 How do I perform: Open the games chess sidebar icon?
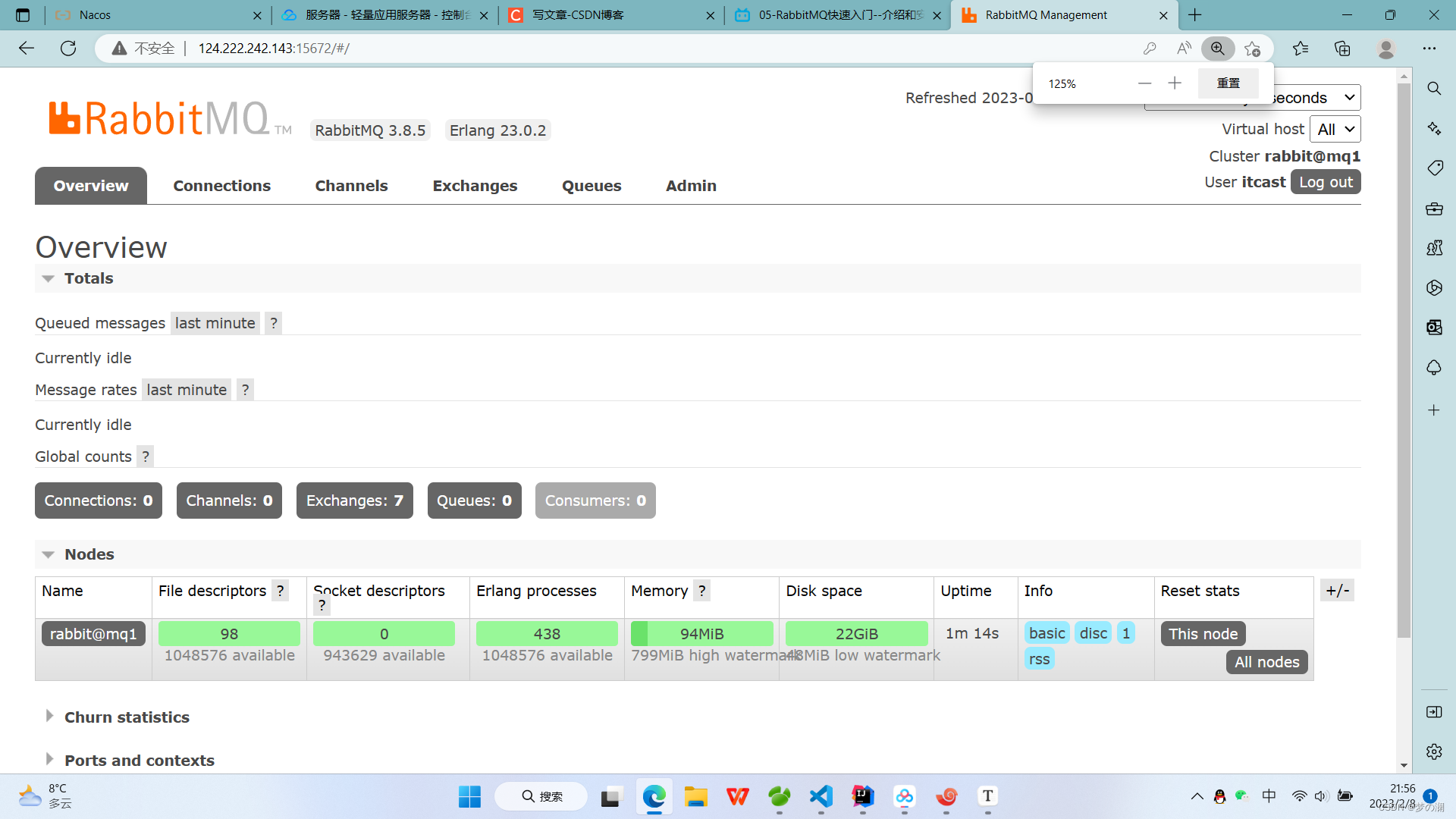click(x=1434, y=248)
